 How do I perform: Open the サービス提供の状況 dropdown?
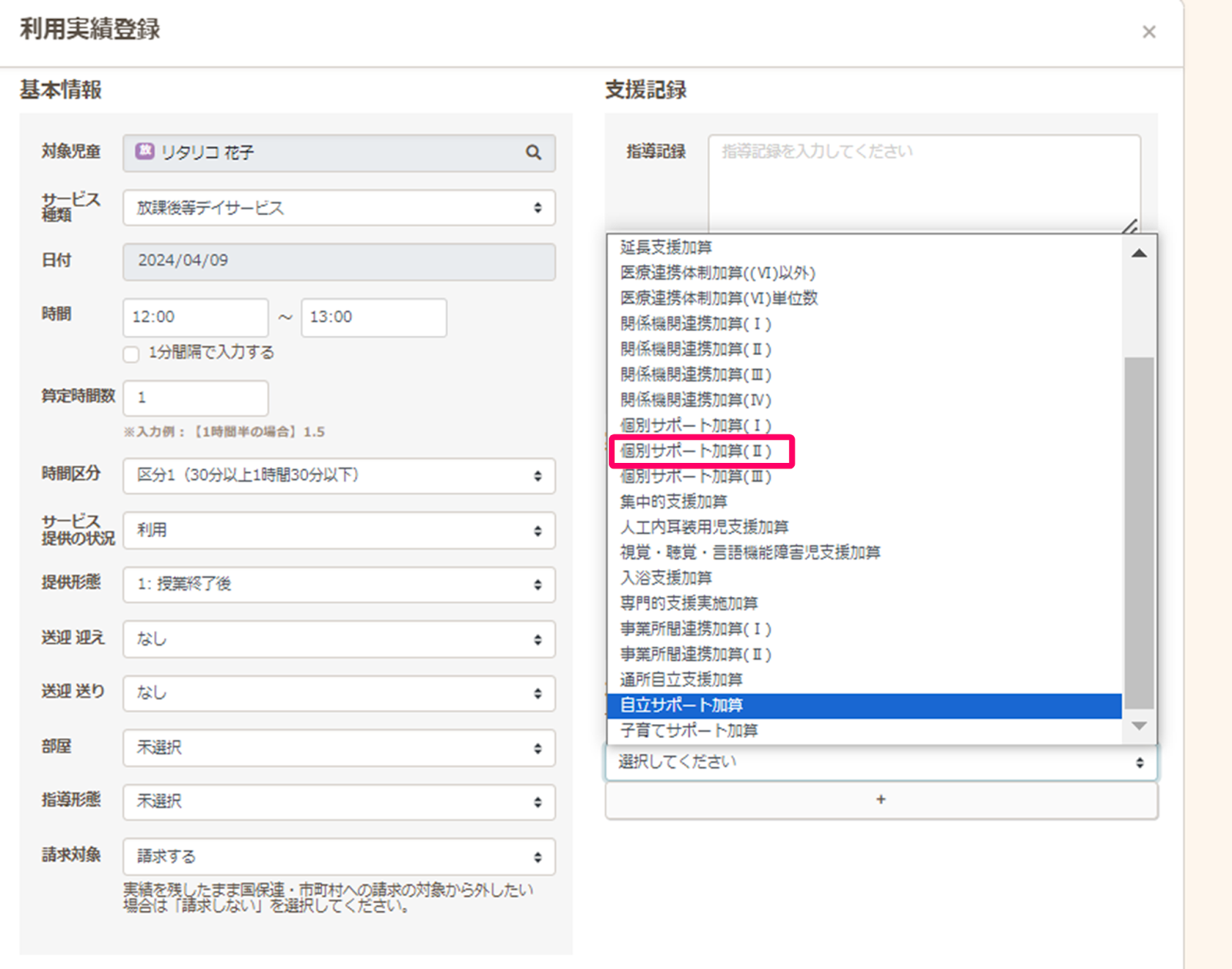click(339, 531)
